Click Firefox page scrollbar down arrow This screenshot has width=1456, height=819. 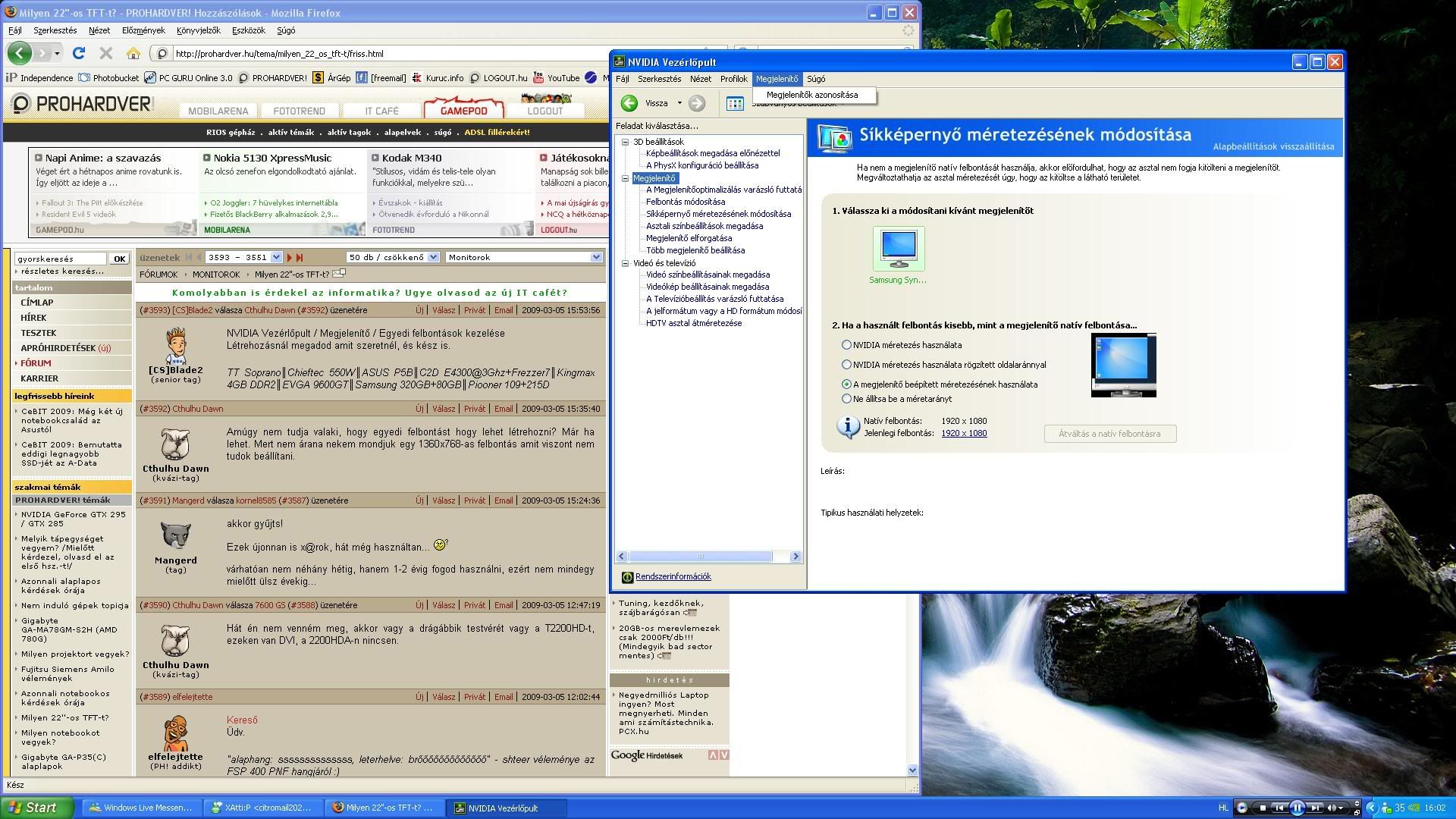pos(912,770)
